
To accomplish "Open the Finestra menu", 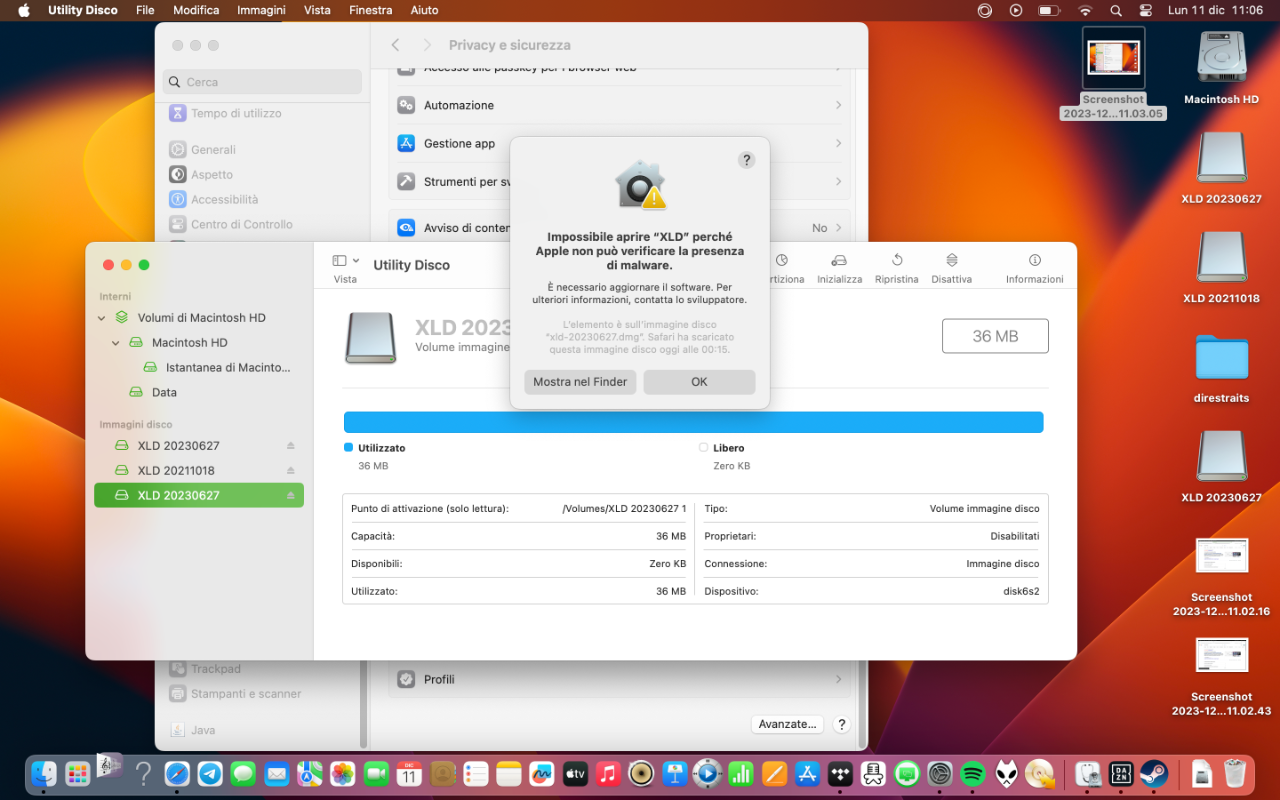I will pyautogui.click(x=370, y=10).
